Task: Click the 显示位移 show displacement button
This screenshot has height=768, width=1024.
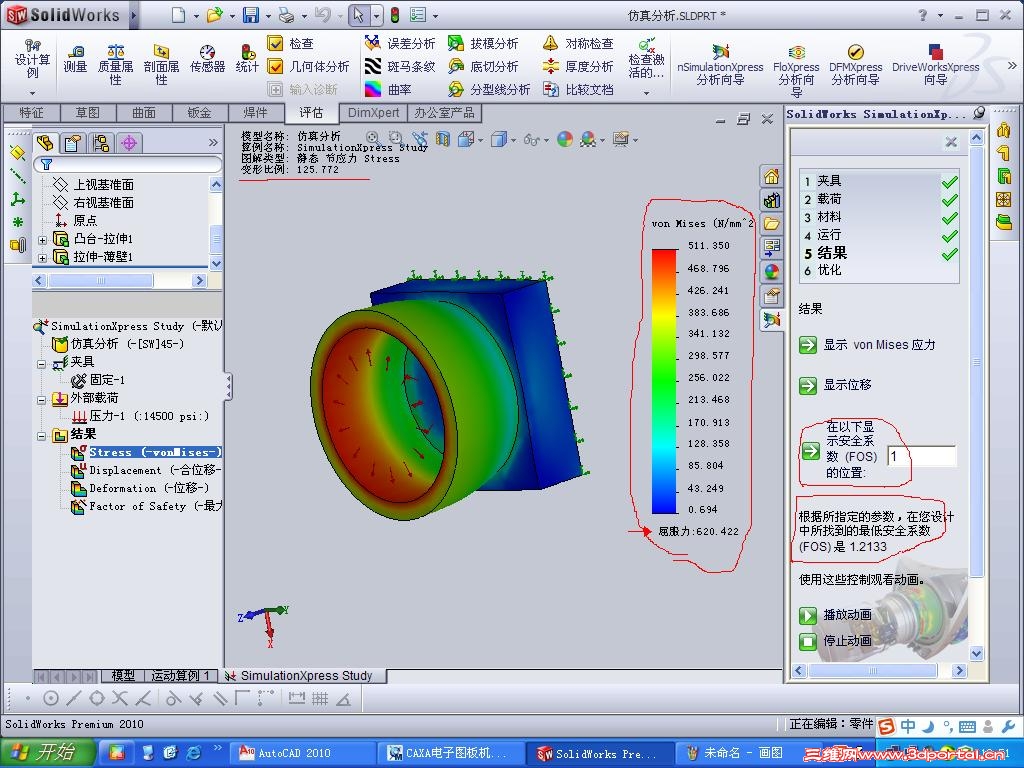Action: coord(808,385)
